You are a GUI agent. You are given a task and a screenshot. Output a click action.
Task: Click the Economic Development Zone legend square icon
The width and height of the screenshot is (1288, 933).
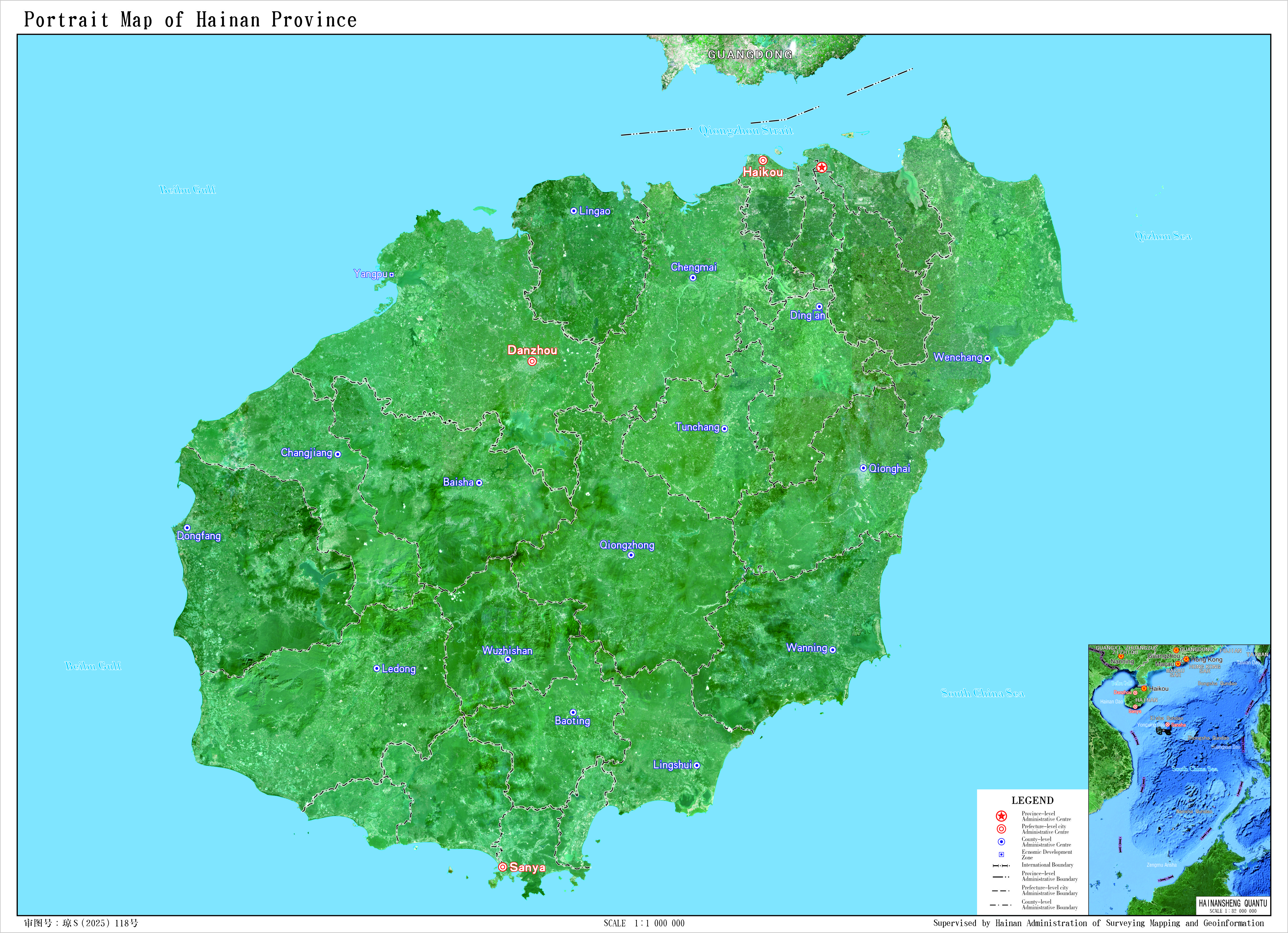[x=1001, y=855]
